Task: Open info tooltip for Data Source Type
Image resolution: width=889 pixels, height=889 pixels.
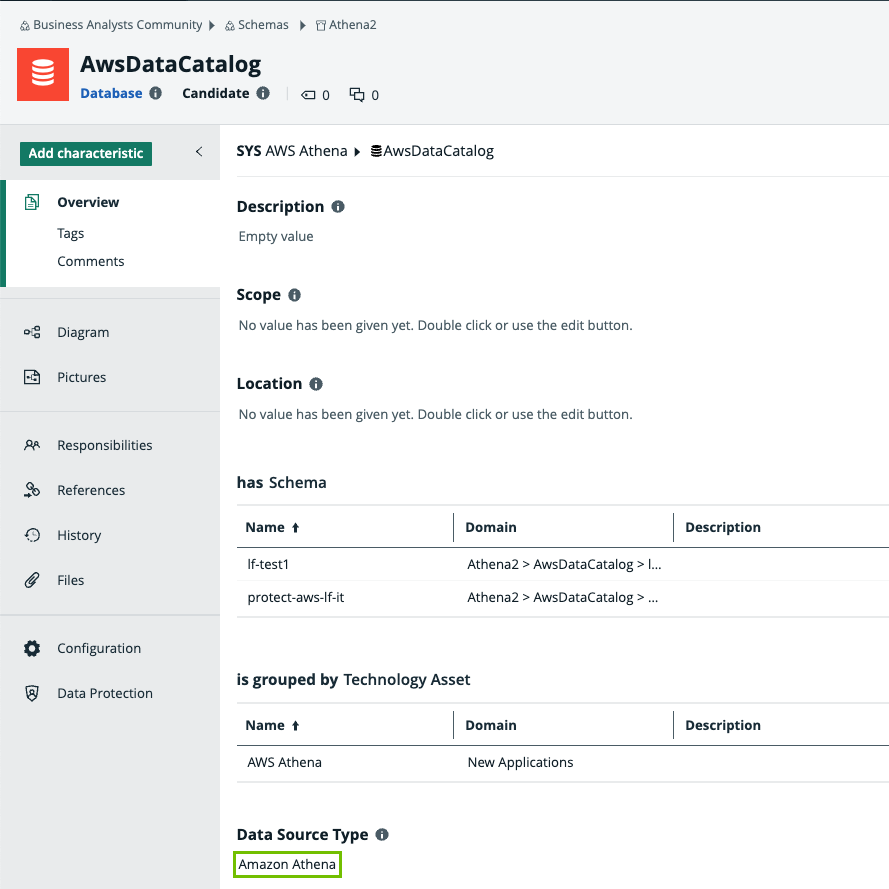Action: point(382,835)
